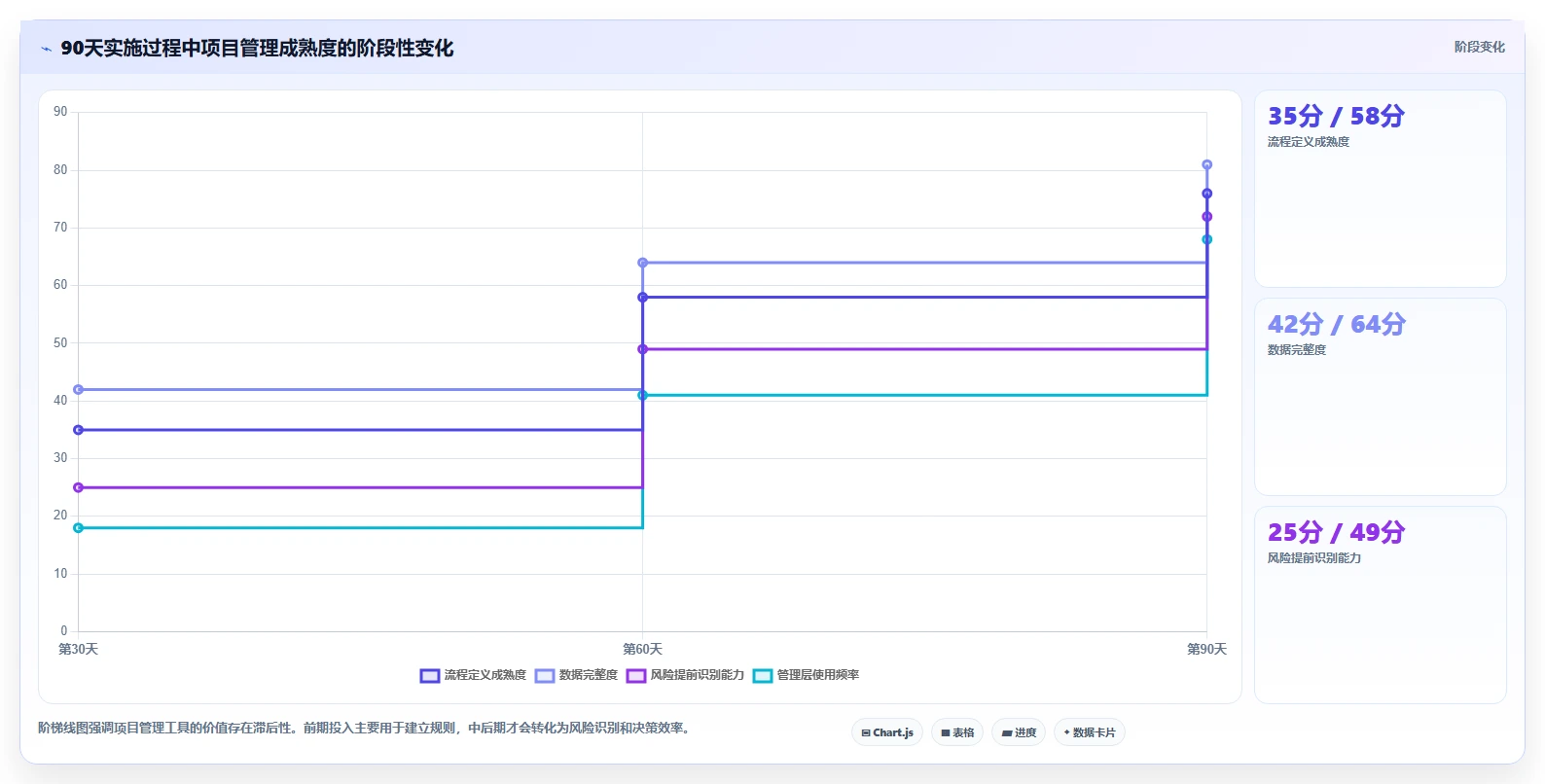Image resolution: width=1545 pixels, height=784 pixels.
Task: Click the 数据完整度 legend color box
Action: 545,675
